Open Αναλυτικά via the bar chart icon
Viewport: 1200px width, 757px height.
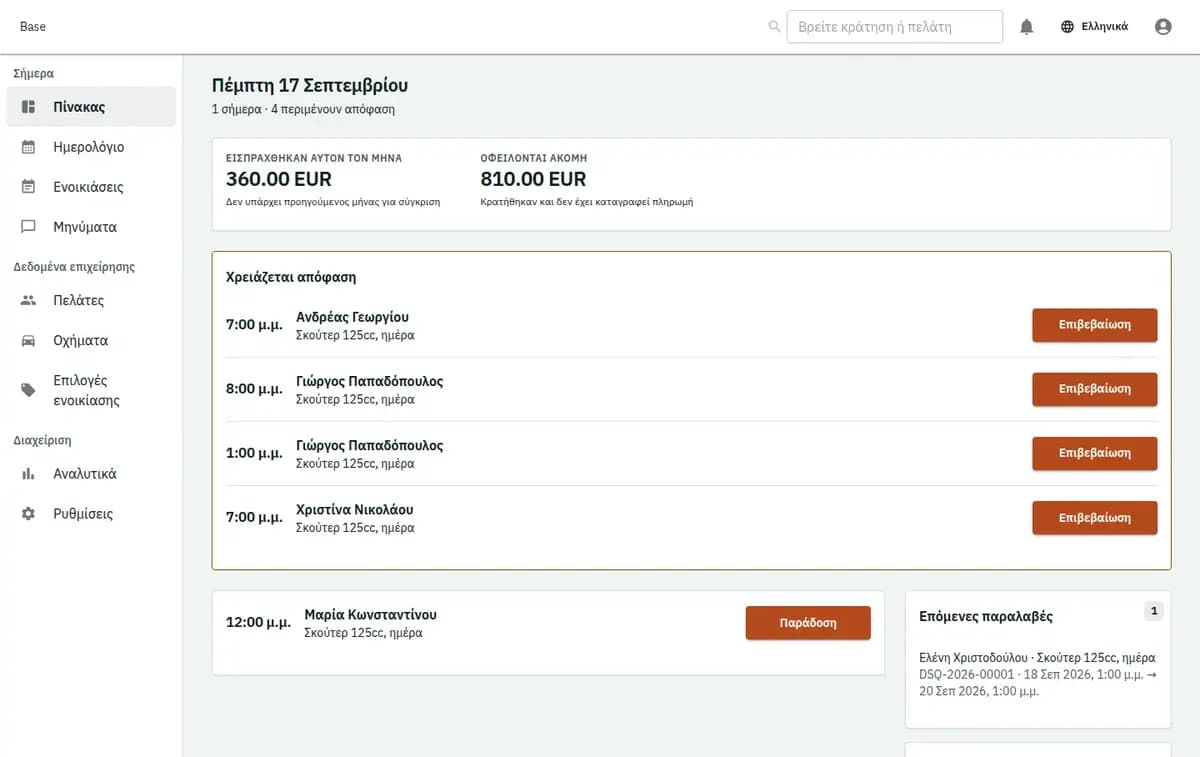(x=29, y=474)
